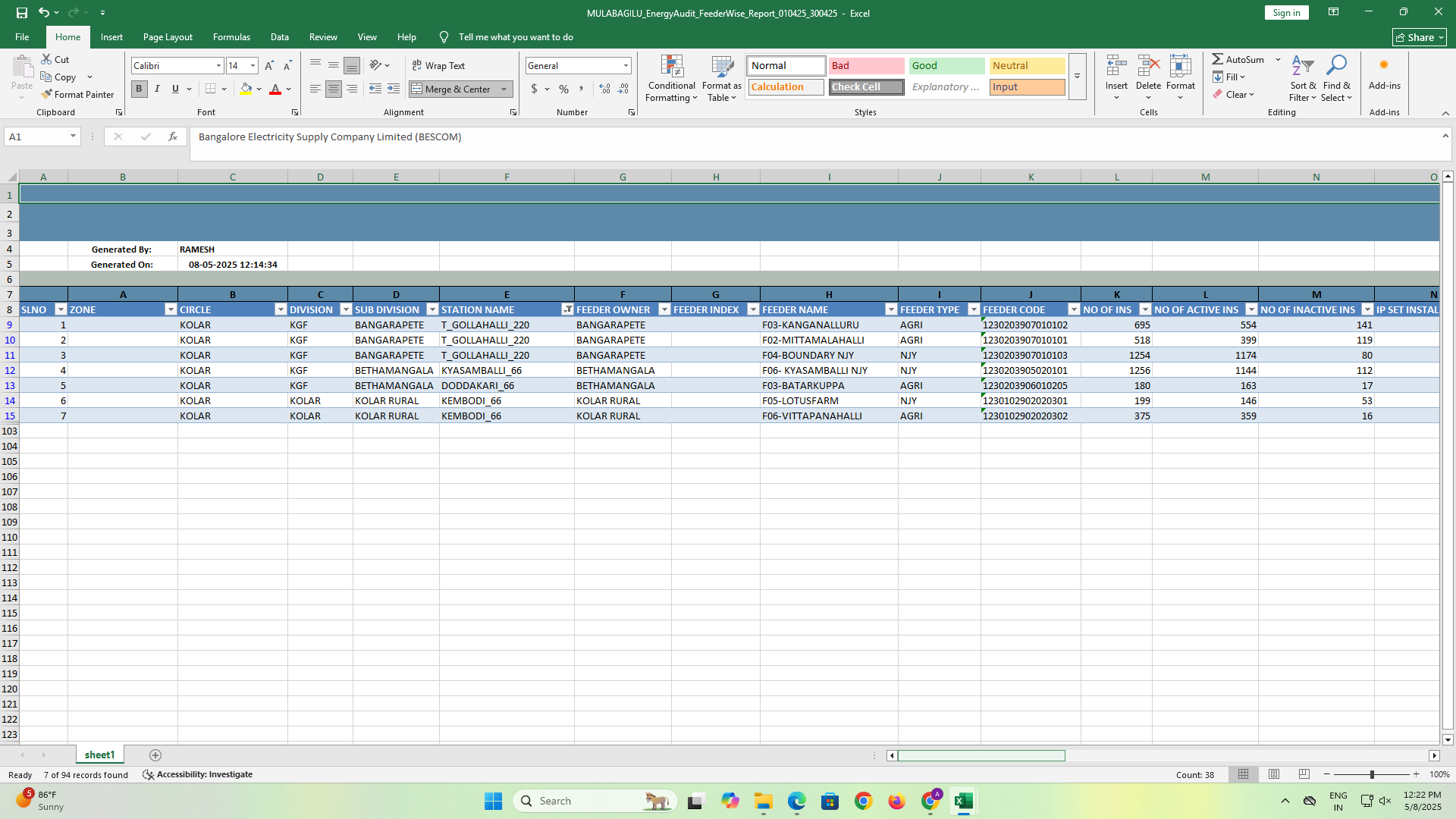This screenshot has height=819, width=1456.
Task: Apply the Good cell style
Action: tap(946, 66)
